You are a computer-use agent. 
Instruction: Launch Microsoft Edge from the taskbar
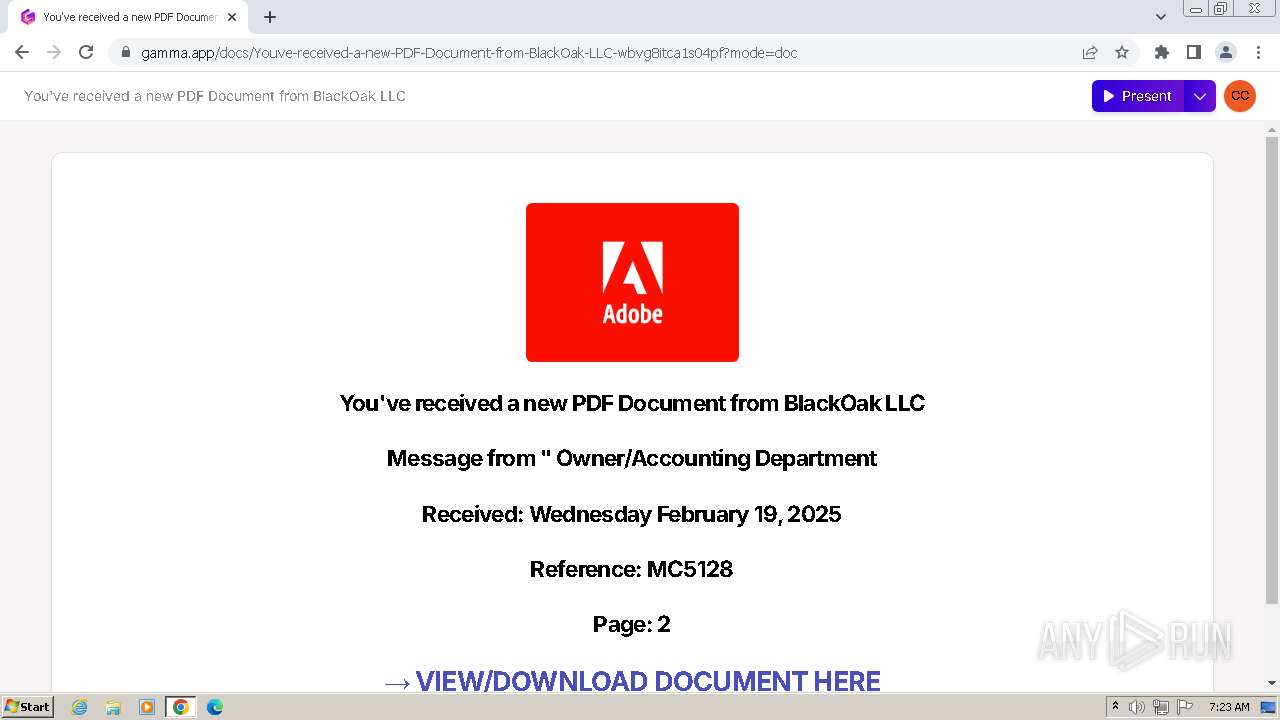(x=215, y=707)
